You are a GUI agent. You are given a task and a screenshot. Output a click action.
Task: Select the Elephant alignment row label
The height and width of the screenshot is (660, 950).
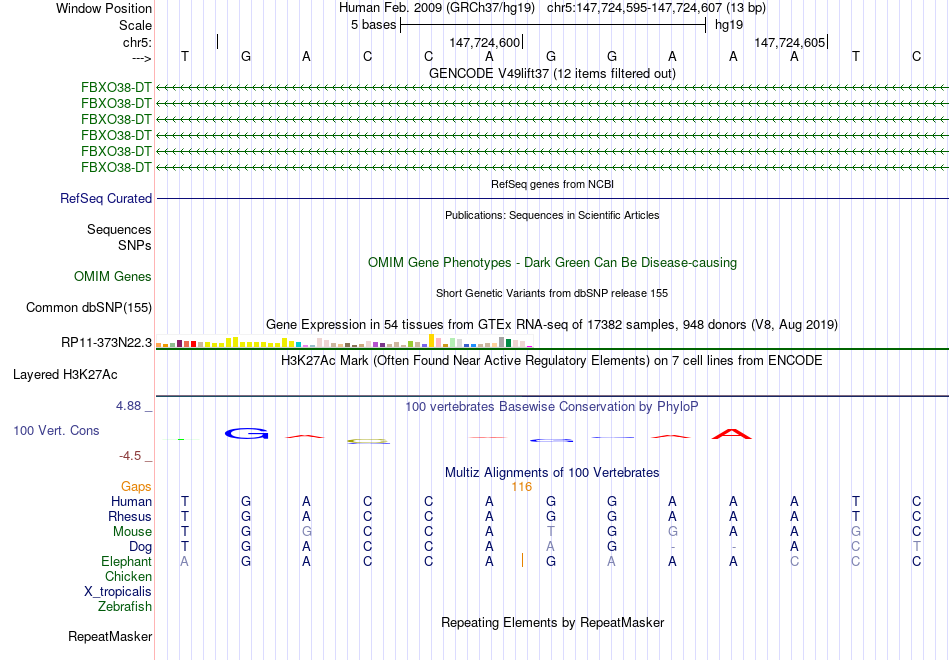tap(127, 562)
